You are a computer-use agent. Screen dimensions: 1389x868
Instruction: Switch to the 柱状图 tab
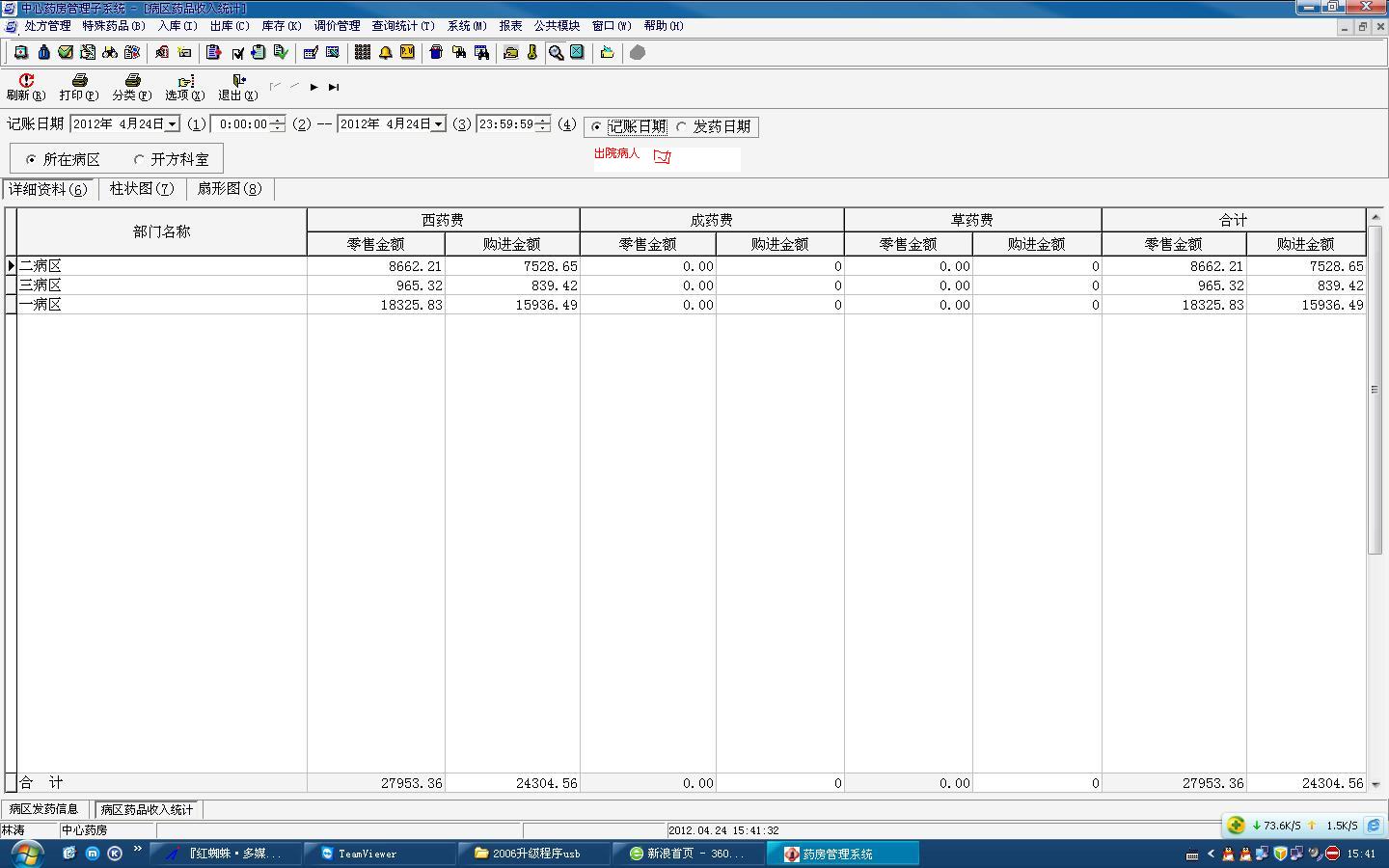click(x=142, y=189)
